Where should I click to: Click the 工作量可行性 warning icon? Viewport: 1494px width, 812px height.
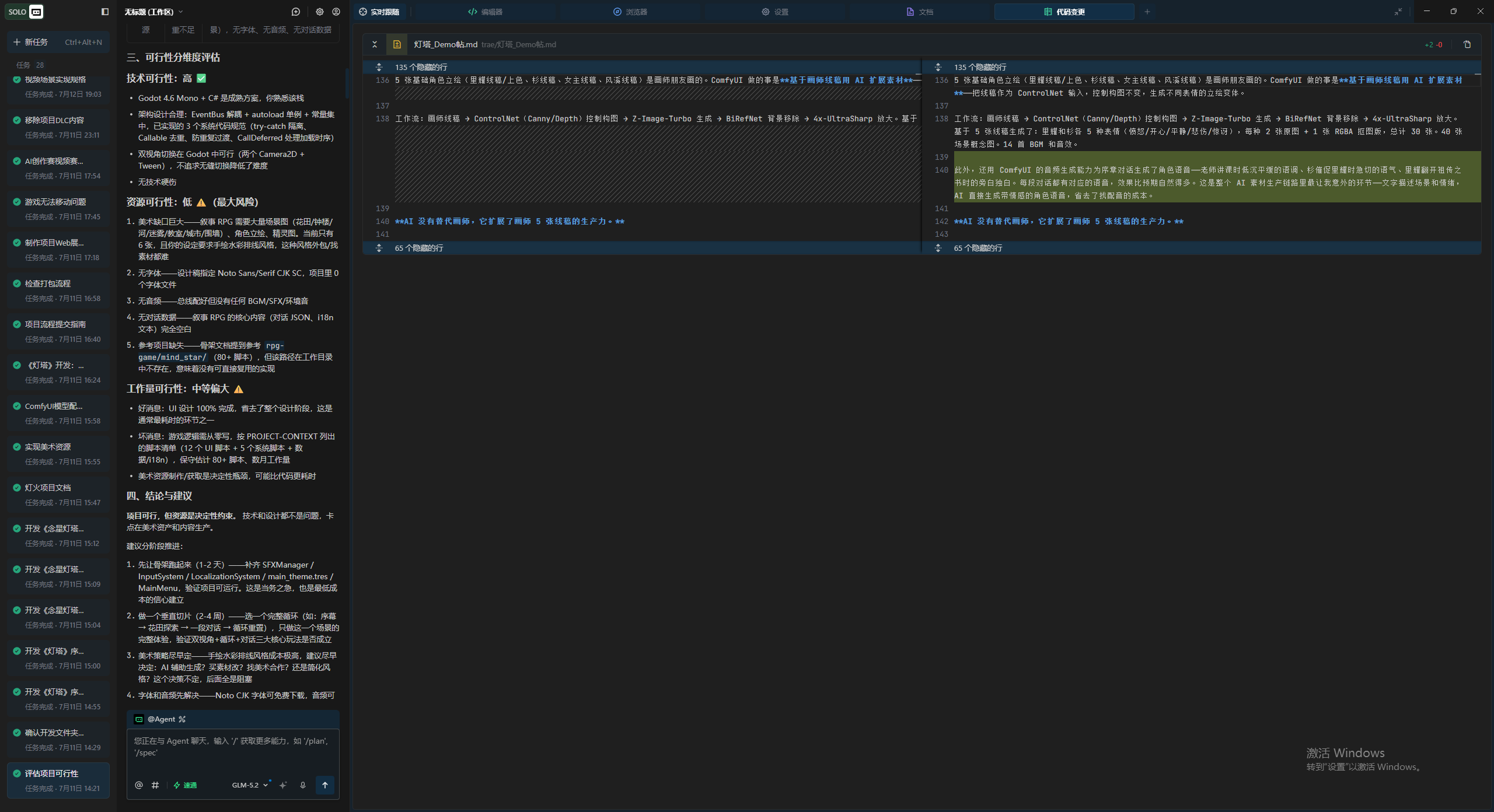point(239,389)
